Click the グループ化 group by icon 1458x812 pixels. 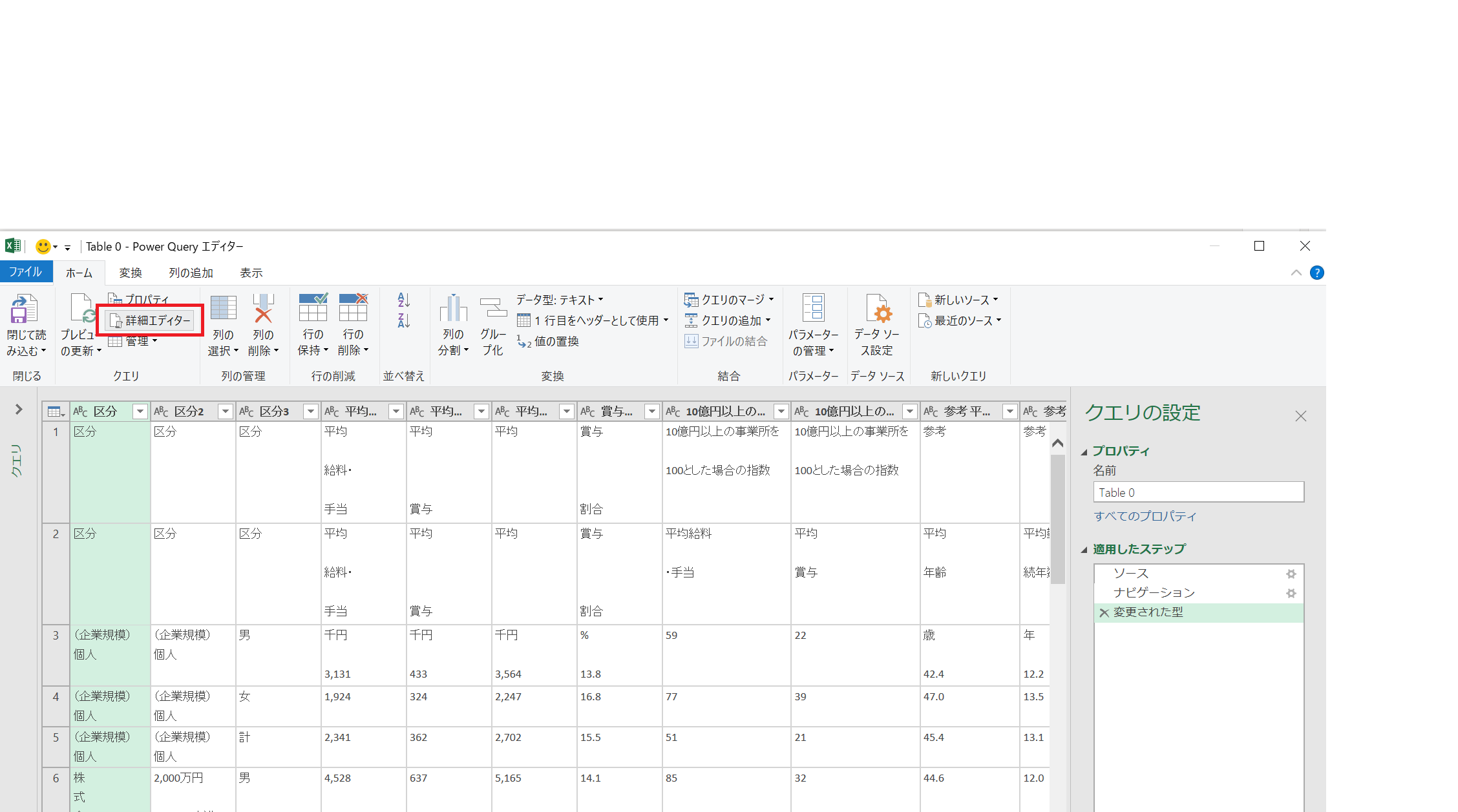pyautogui.click(x=493, y=307)
